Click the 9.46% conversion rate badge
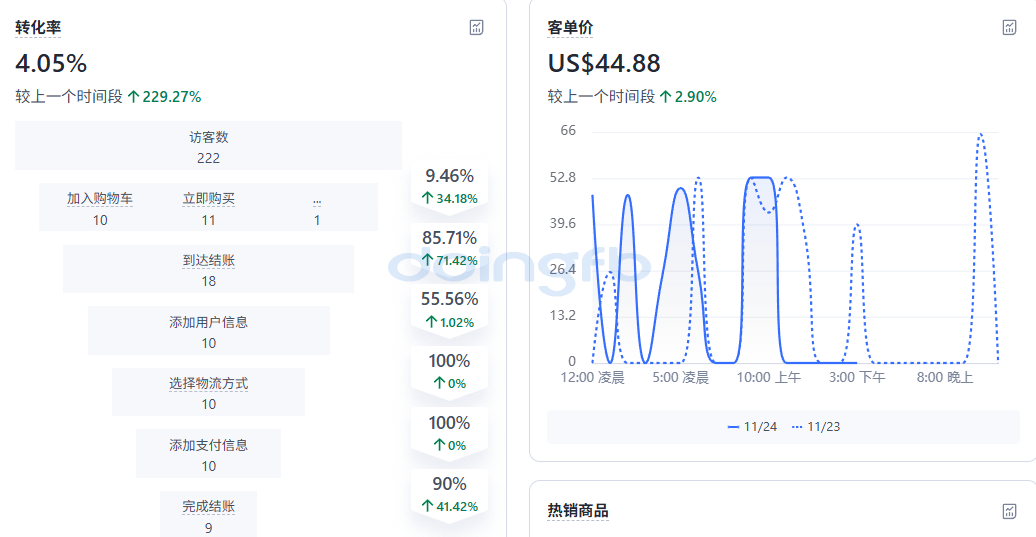This screenshot has height=537, width=1036. [x=449, y=186]
